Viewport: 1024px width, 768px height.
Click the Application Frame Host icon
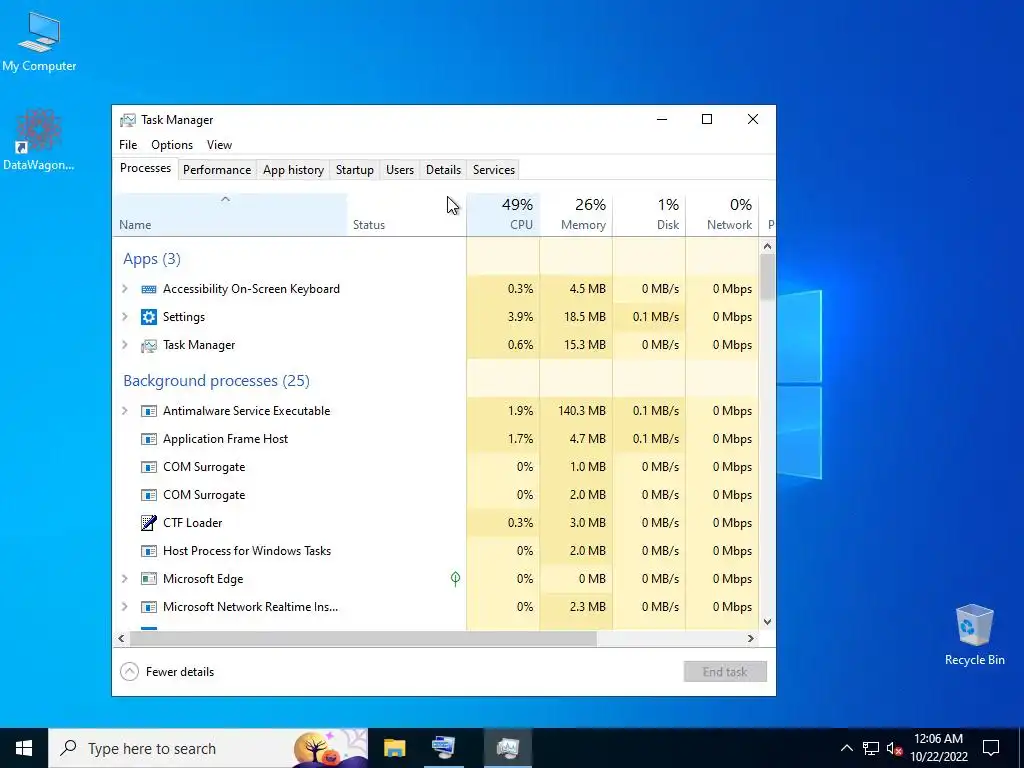click(149, 440)
